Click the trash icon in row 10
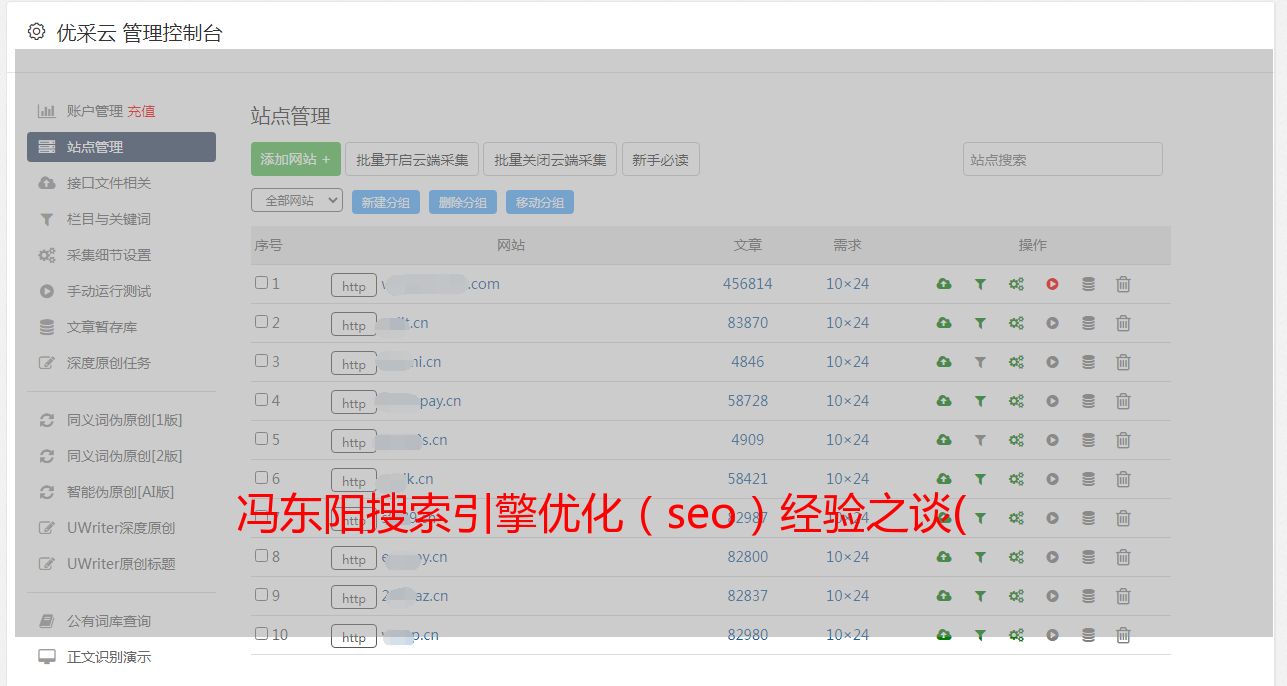 [1123, 635]
